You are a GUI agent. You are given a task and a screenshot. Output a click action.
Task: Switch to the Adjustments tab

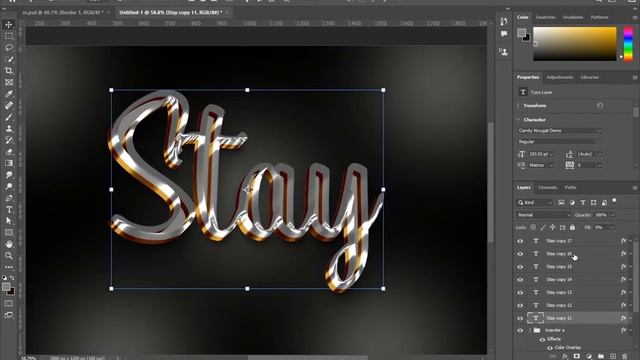(560, 77)
